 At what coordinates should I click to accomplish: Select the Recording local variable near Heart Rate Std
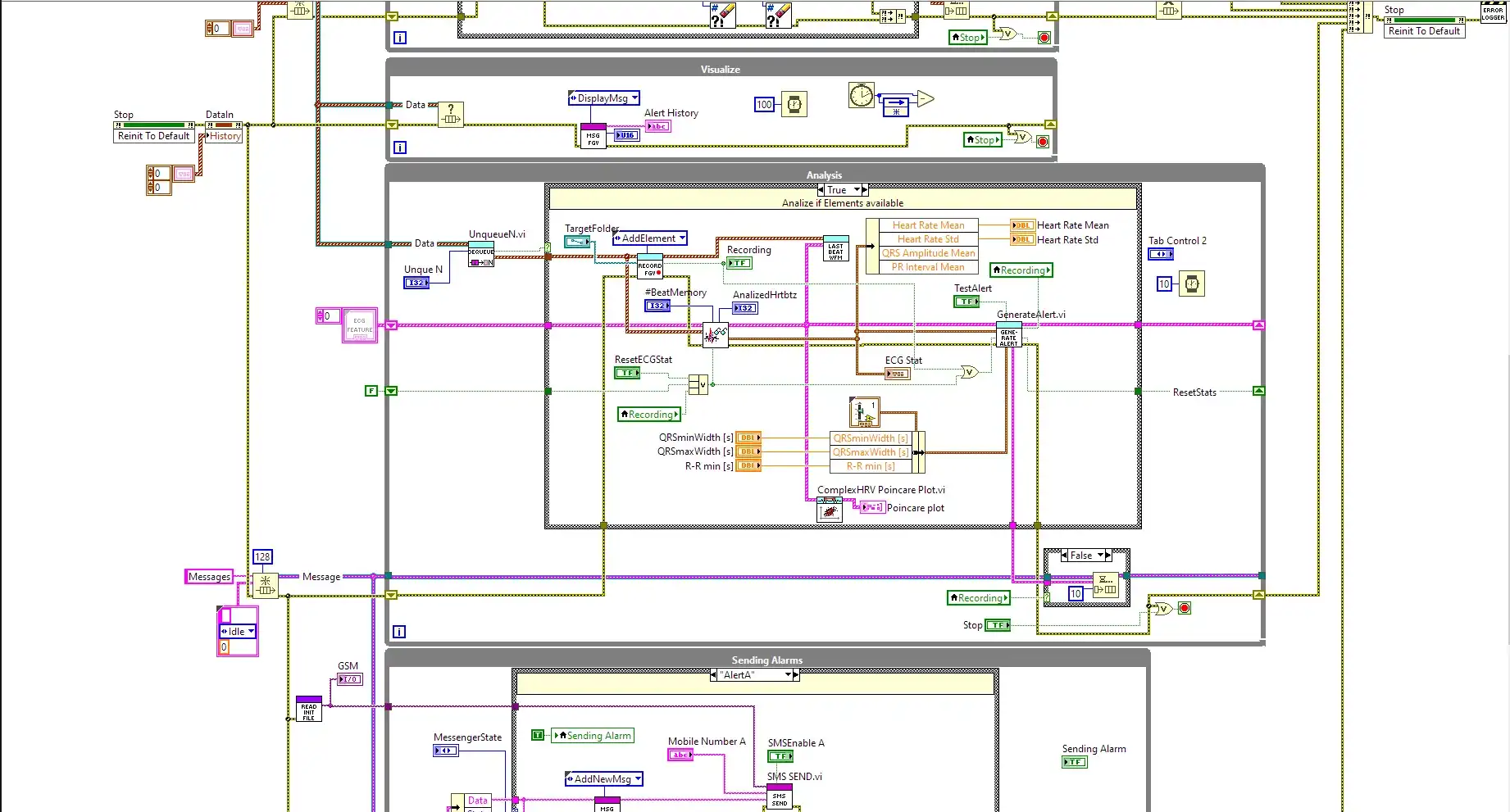(x=1021, y=270)
